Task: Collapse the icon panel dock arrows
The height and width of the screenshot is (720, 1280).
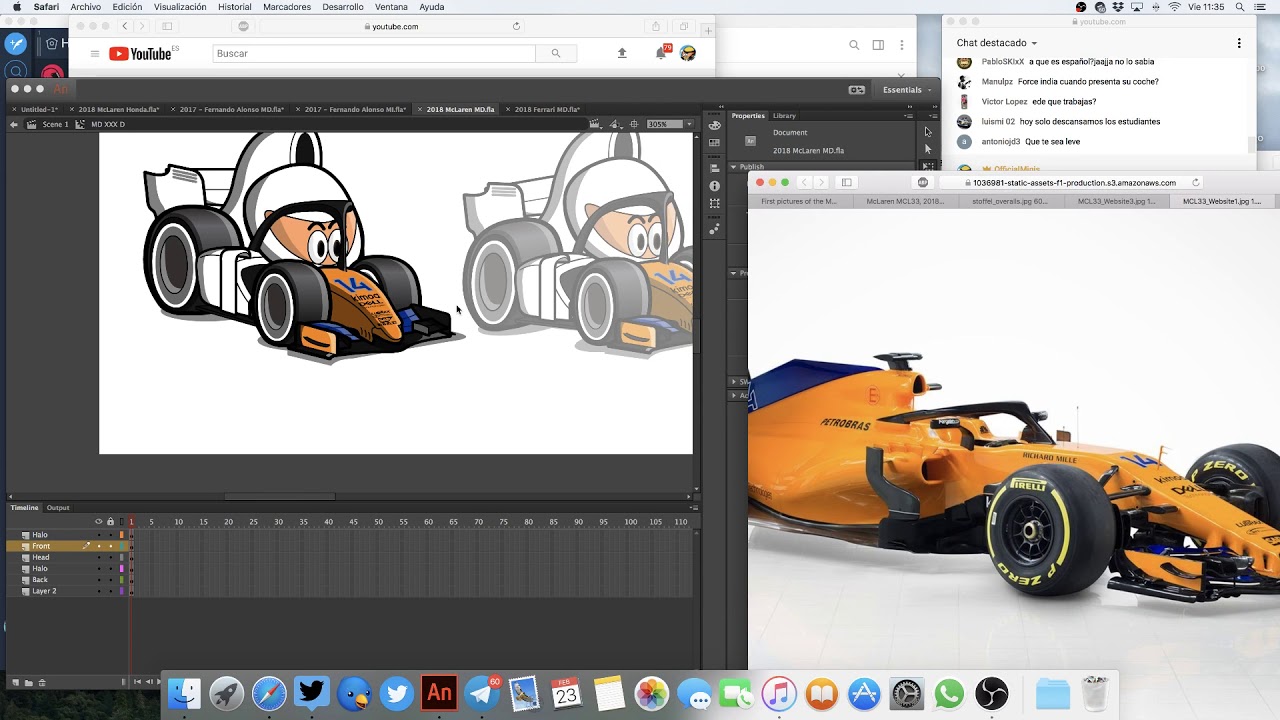Action: (721, 106)
